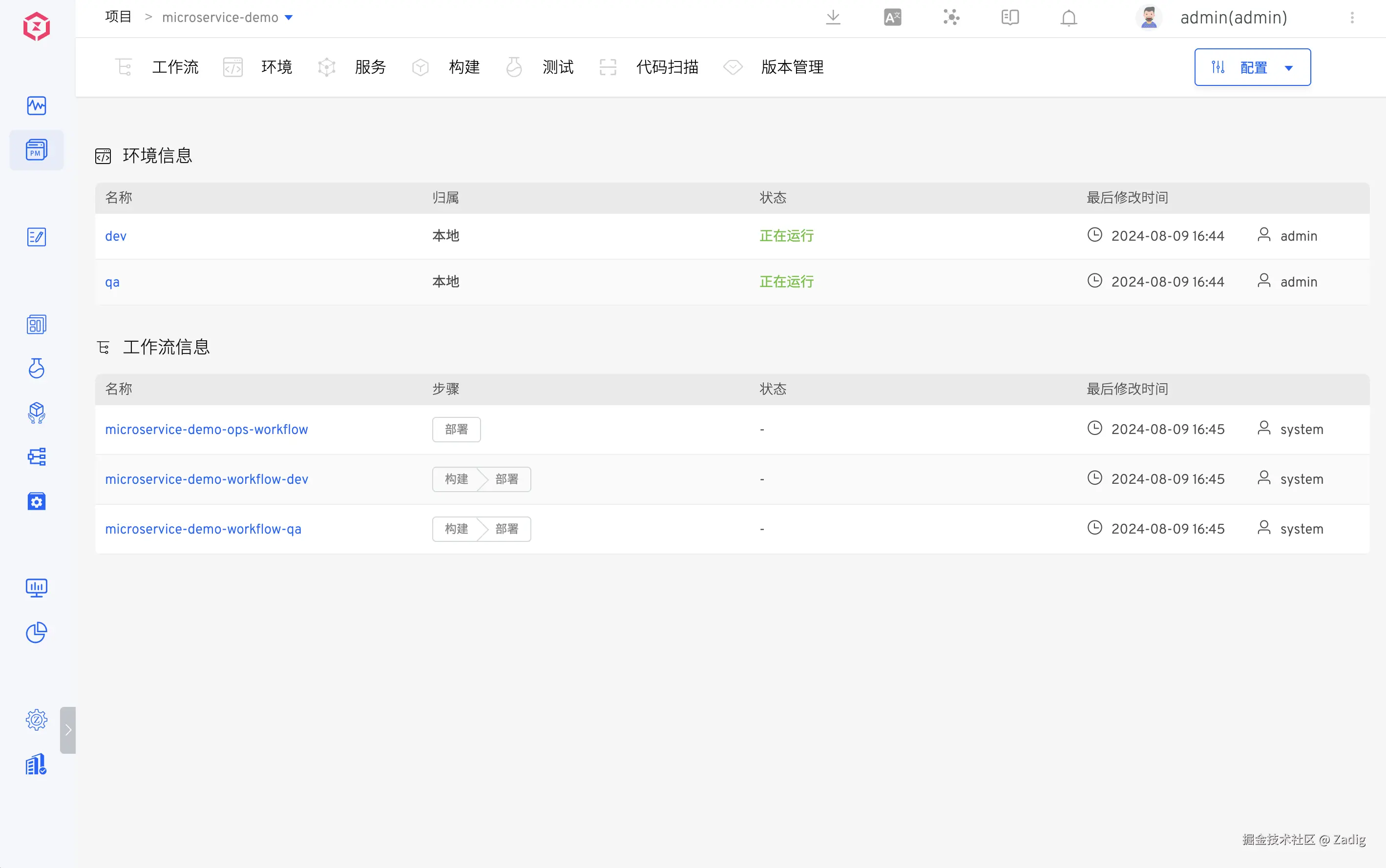
Task: Open the notification bell
Action: coord(1068,18)
